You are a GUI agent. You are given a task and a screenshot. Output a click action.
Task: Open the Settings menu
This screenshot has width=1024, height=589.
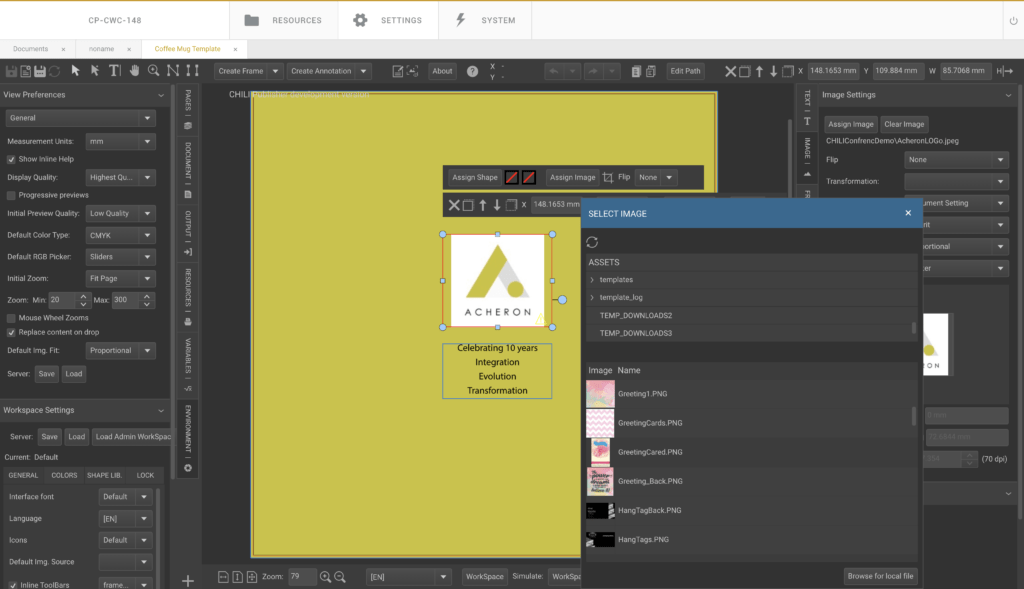pyautogui.click(x=388, y=20)
